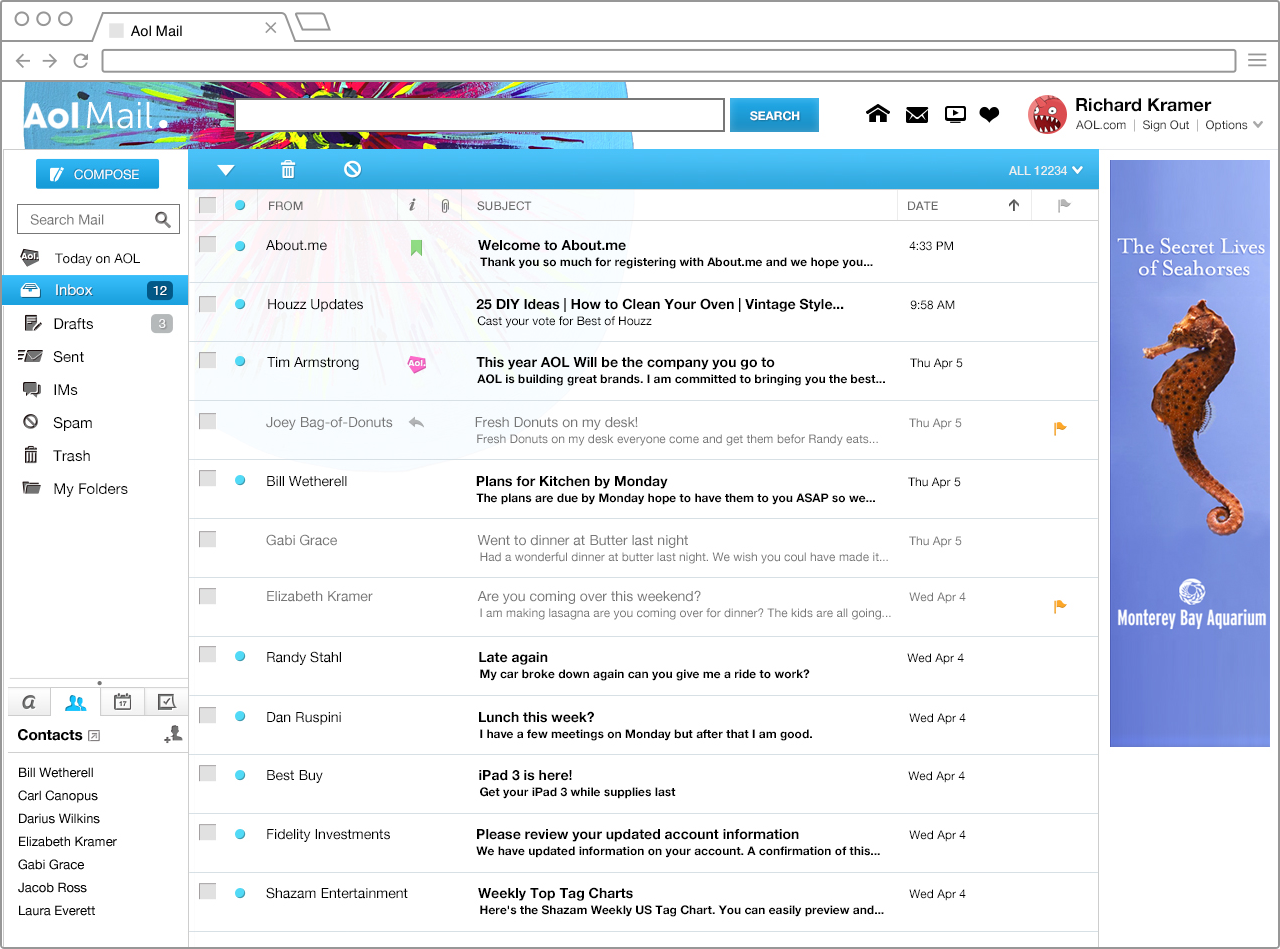
Task: Click the green bookmark on About.me email
Action: pos(417,247)
